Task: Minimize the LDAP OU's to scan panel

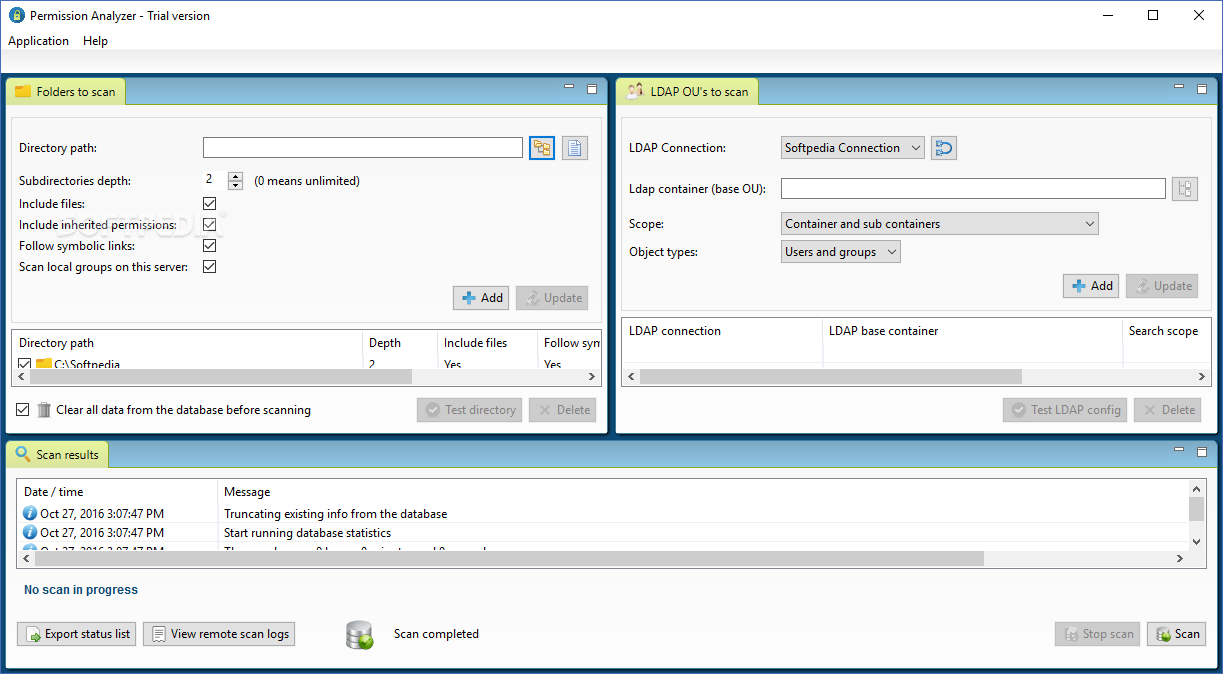Action: tap(1177, 89)
